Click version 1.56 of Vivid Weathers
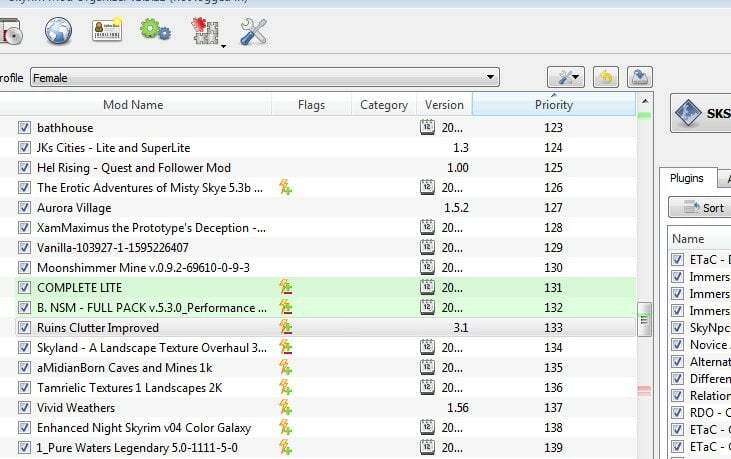Image resolution: width=731 pixels, height=459 pixels. (458, 408)
